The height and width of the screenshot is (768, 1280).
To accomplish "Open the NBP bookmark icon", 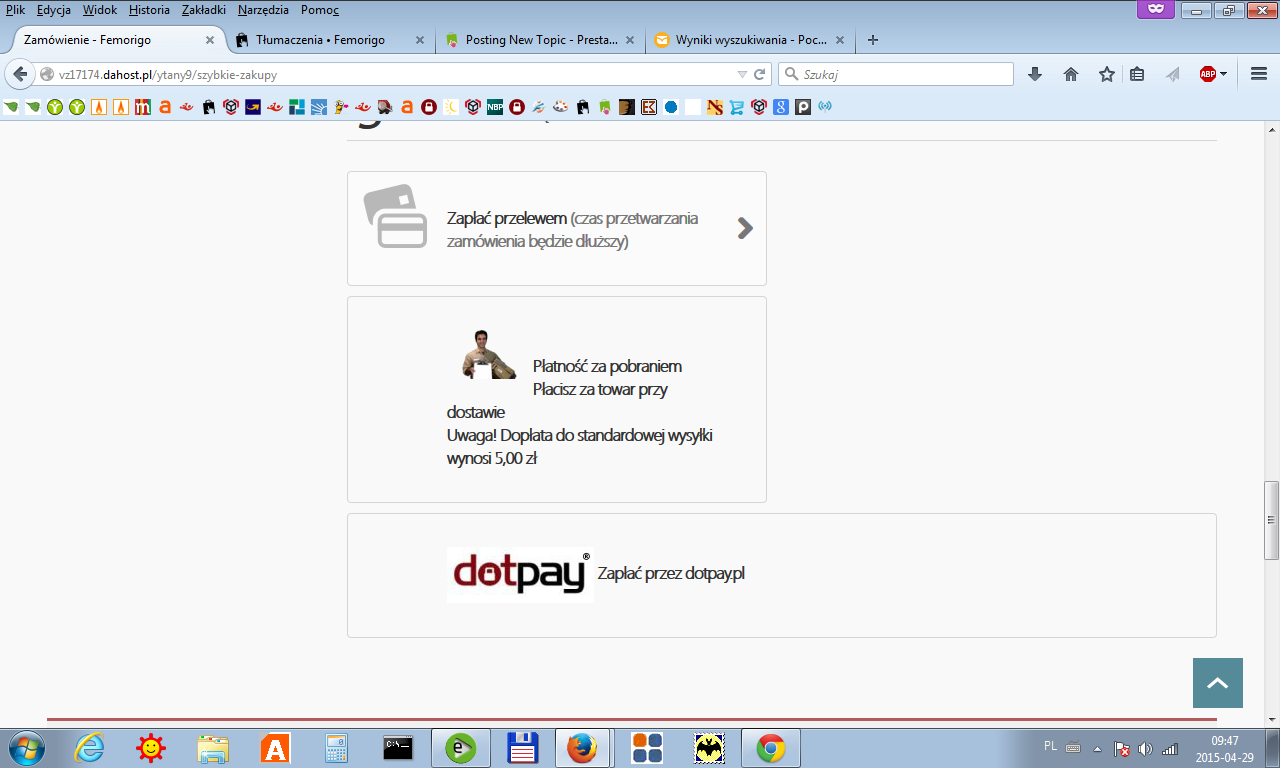I will [x=495, y=107].
